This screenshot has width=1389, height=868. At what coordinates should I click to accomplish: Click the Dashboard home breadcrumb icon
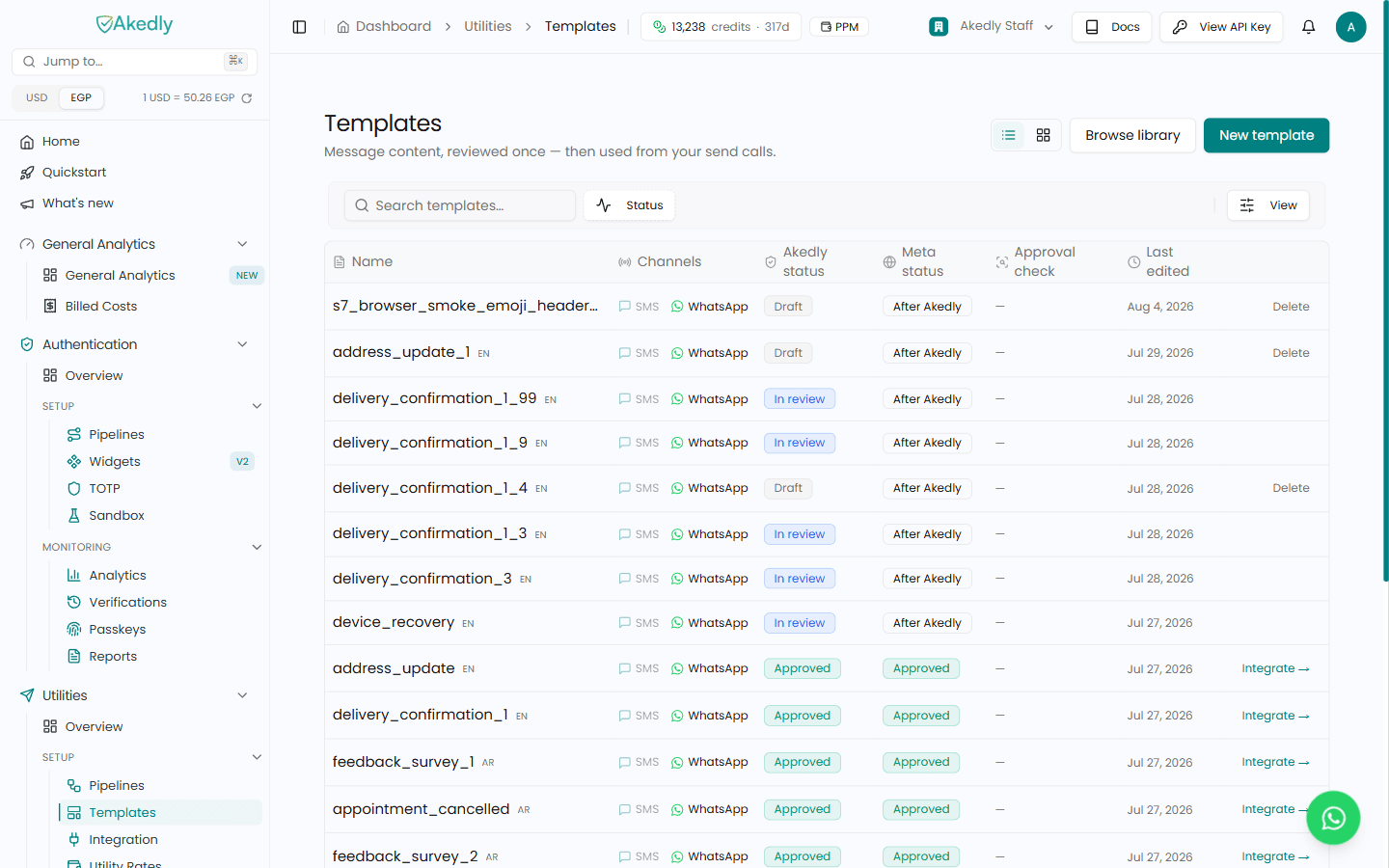(343, 27)
